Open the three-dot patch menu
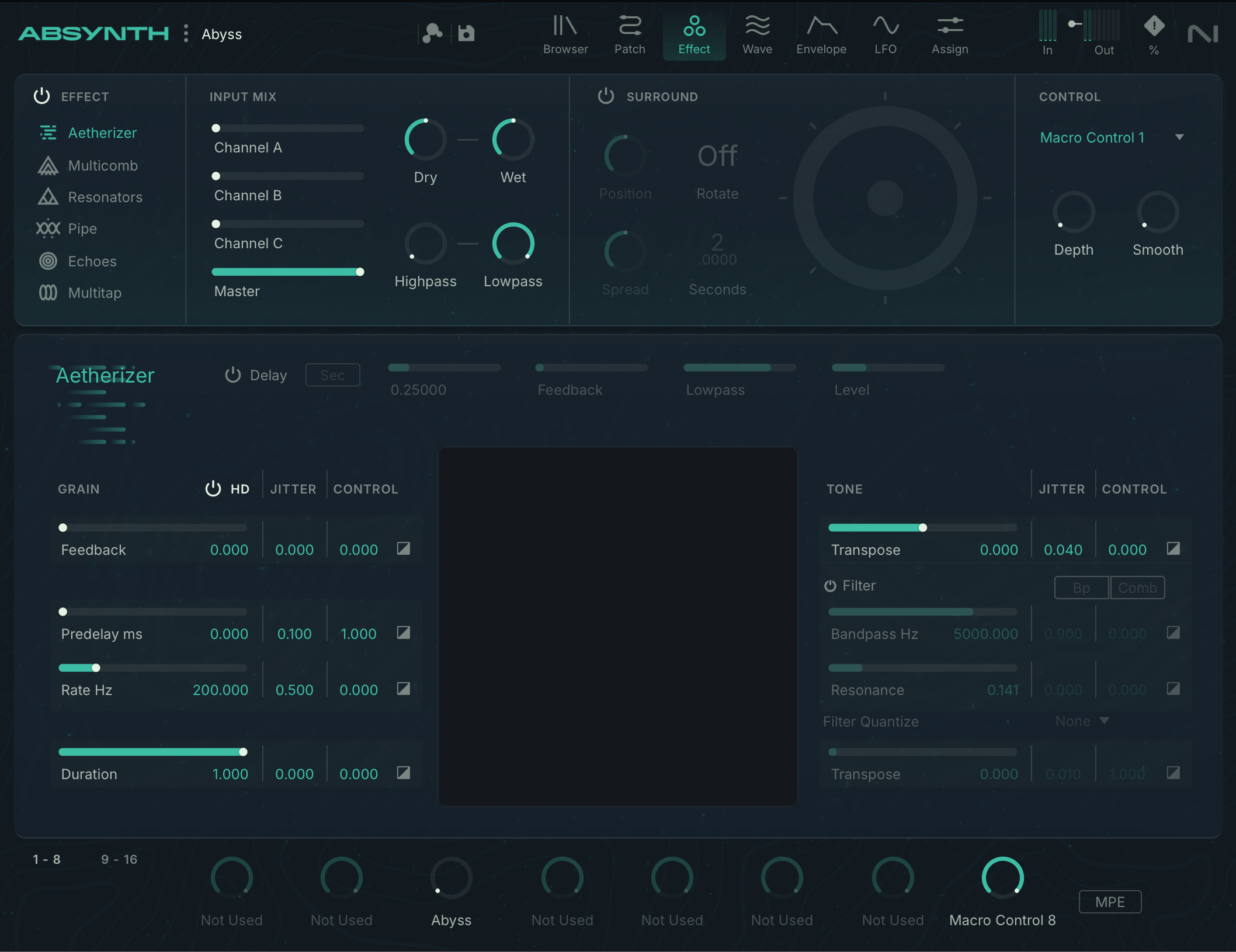Viewport: 1236px width, 952px height. pyautogui.click(x=186, y=34)
